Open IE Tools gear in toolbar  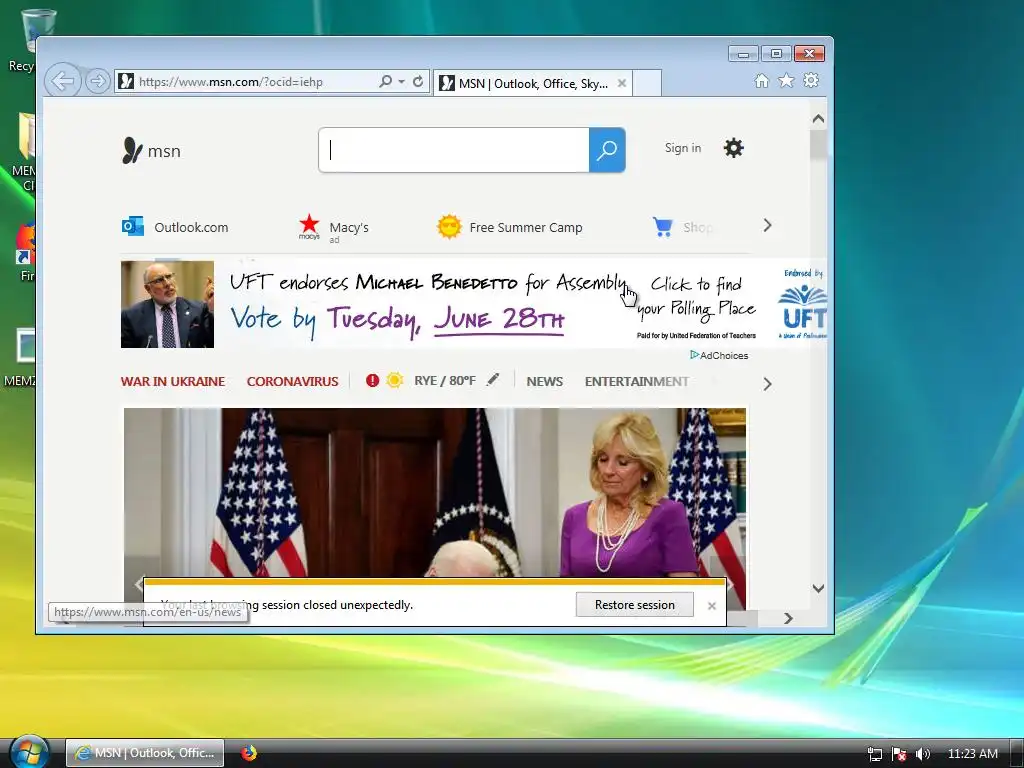point(811,81)
